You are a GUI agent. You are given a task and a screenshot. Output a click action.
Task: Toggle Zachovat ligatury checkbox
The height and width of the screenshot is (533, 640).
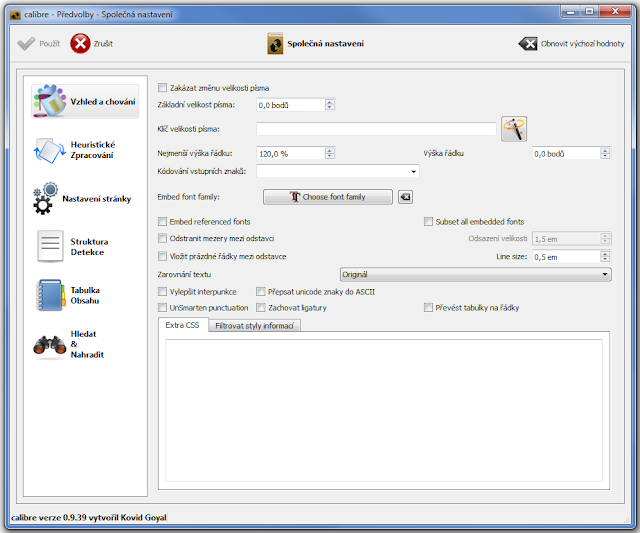pos(260,308)
